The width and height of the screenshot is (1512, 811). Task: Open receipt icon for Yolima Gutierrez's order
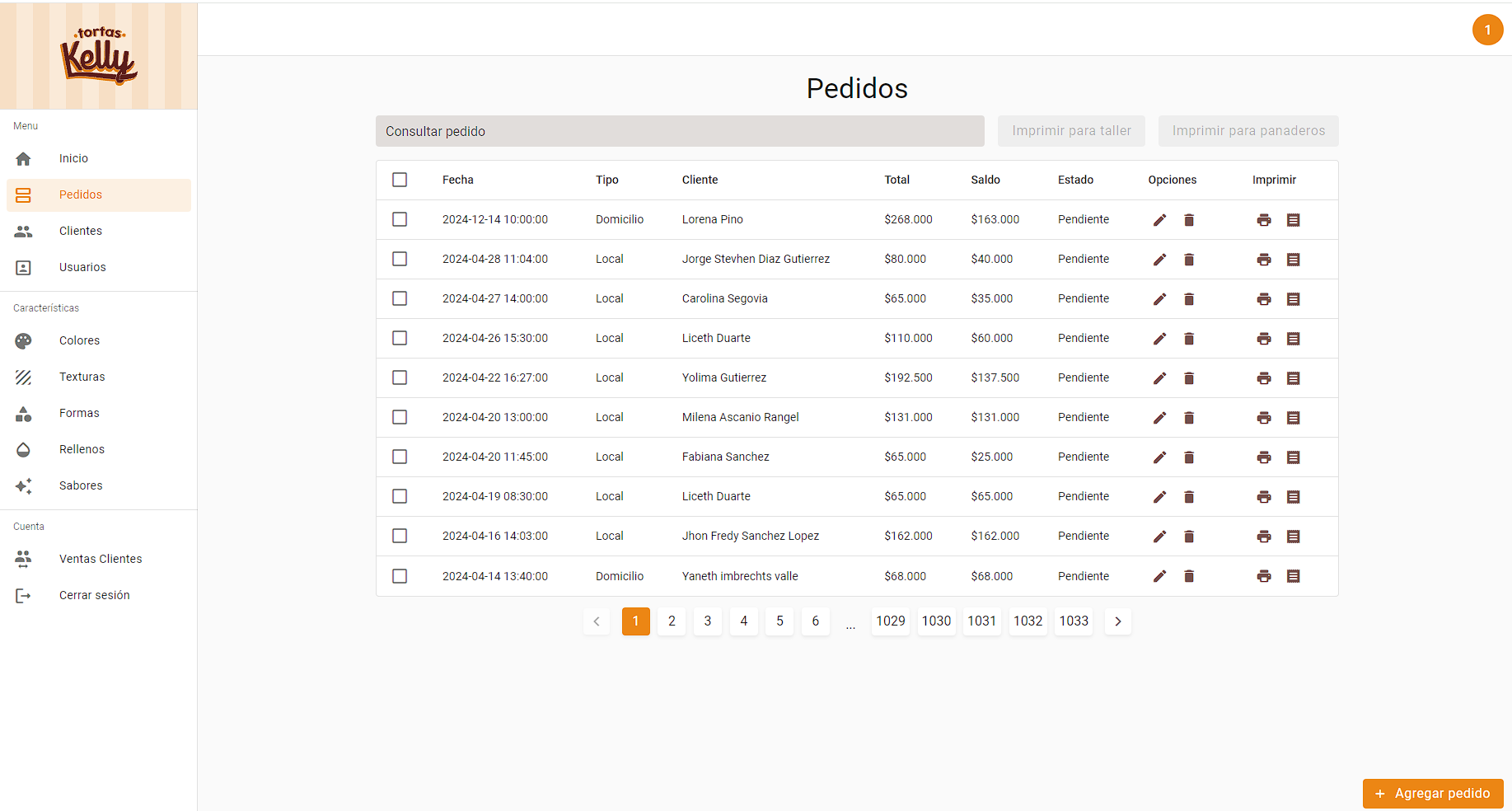(1294, 378)
